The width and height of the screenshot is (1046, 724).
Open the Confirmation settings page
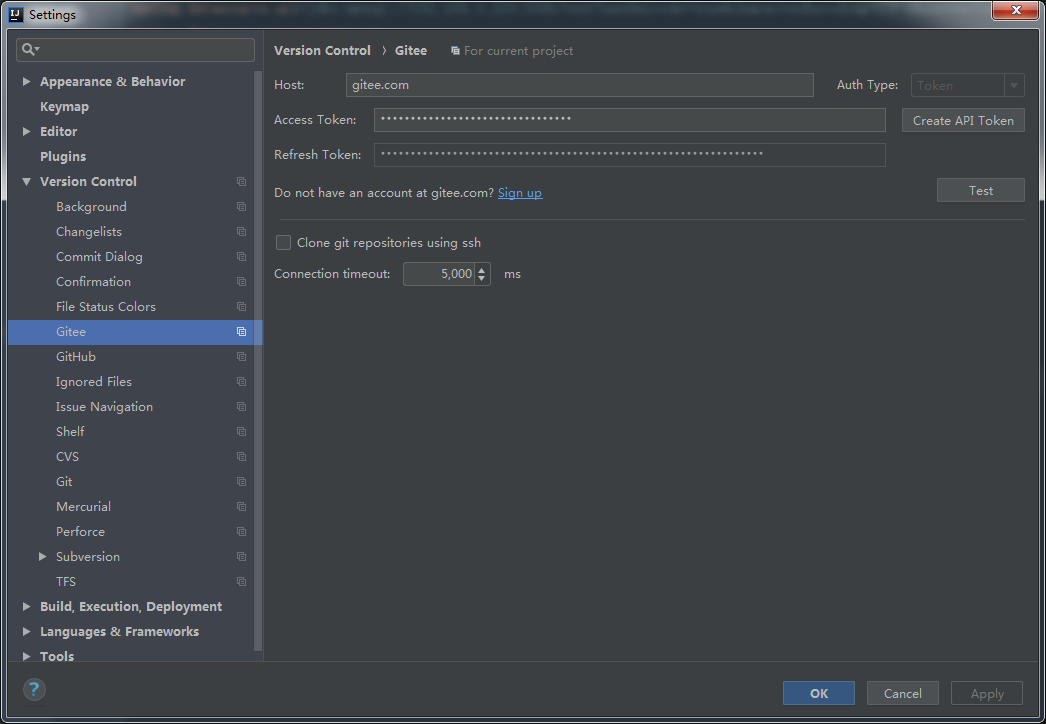tap(93, 282)
